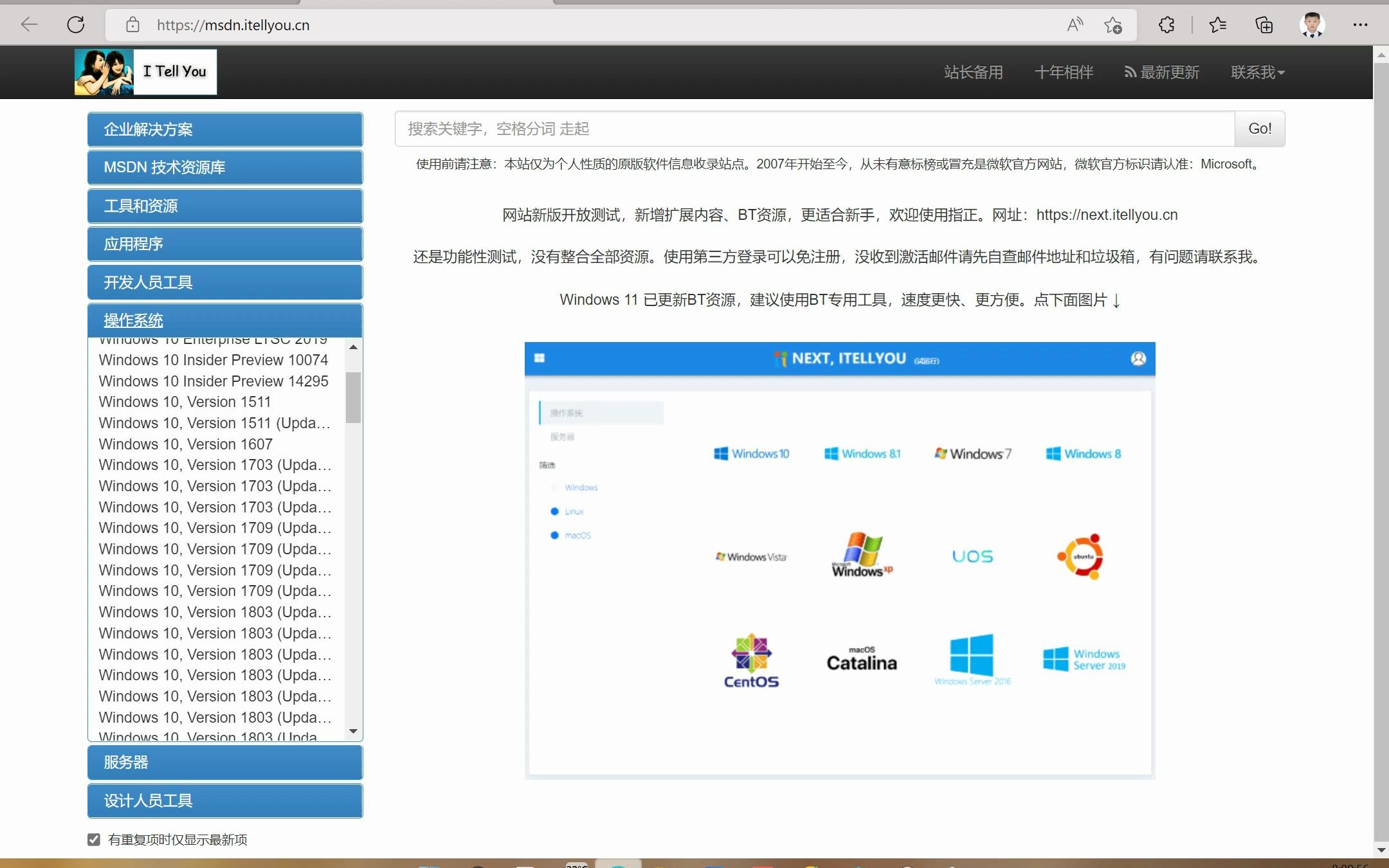Click the Windows Server 2019 icon
The image size is (1389, 868).
coord(1083,659)
